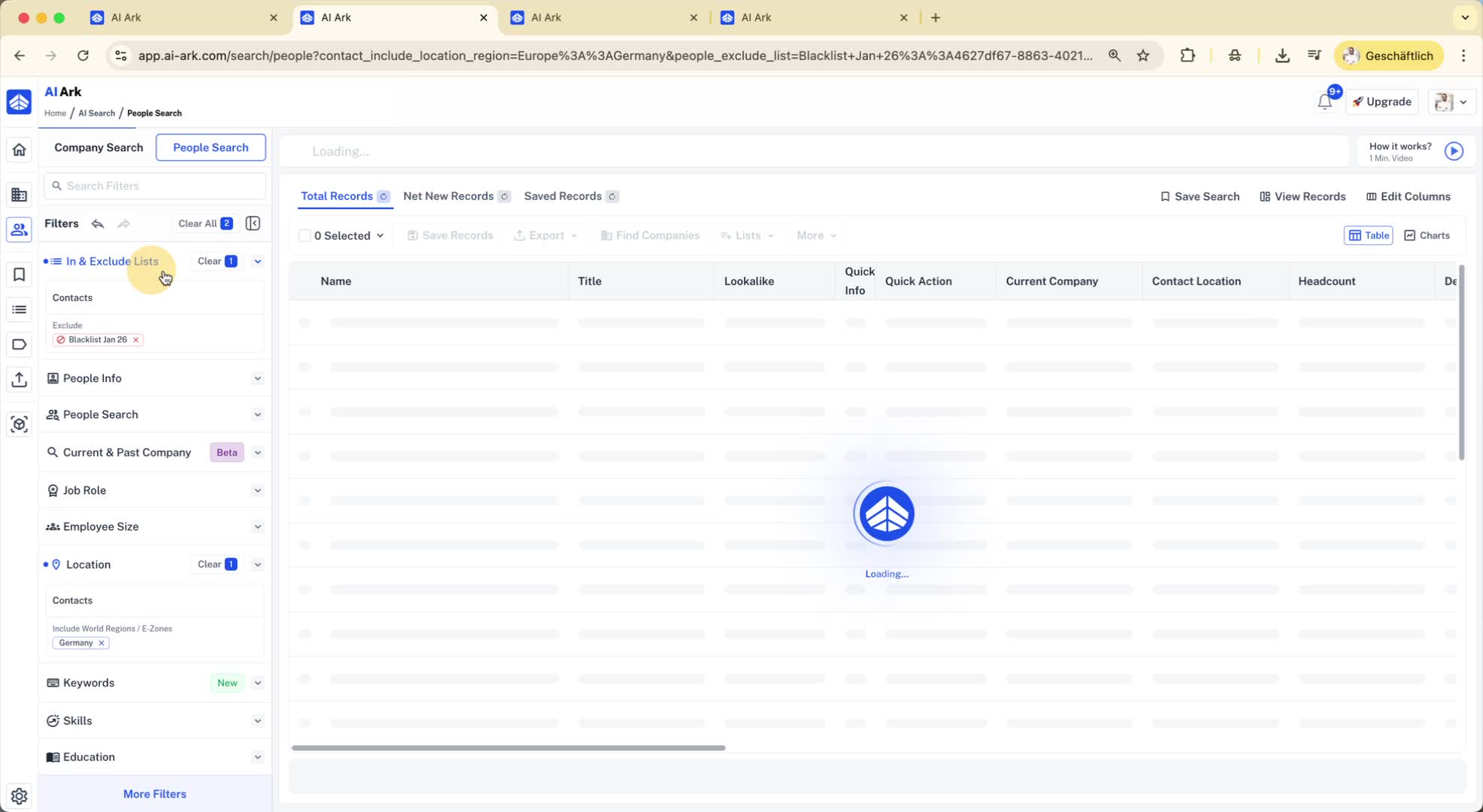Switch to Company Search tab
Screen dimensions: 1483x812
click(x=99, y=147)
